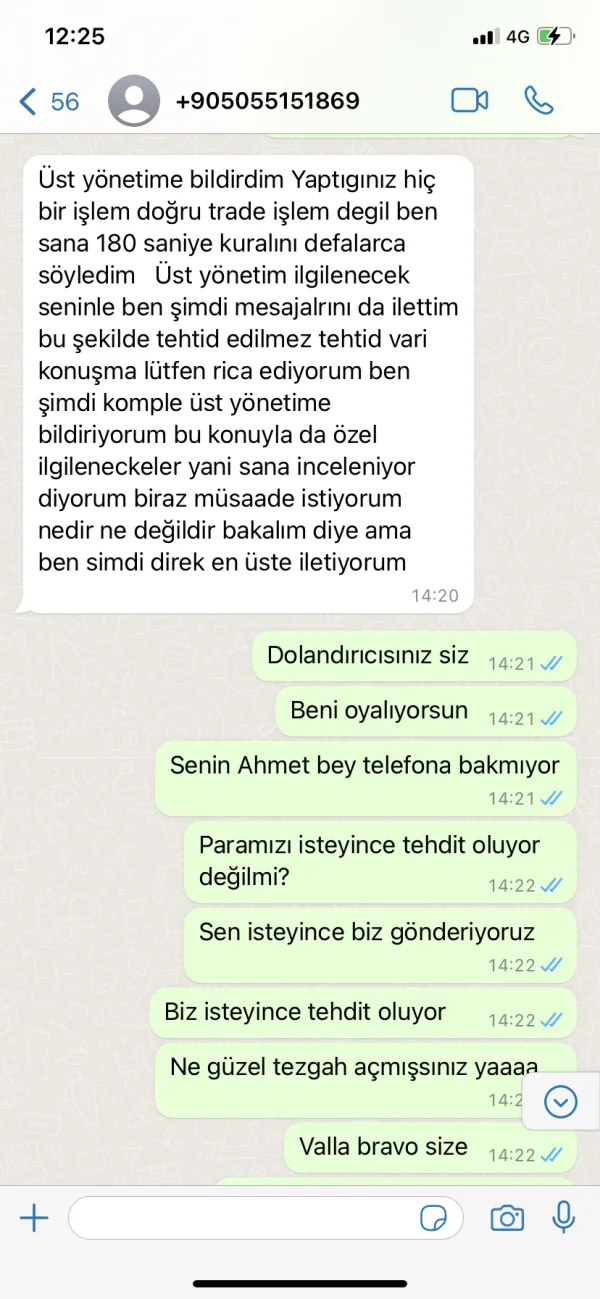
Task: Tap the 'Beni oyalıyorsun' message bubble
Action: point(426,712)
